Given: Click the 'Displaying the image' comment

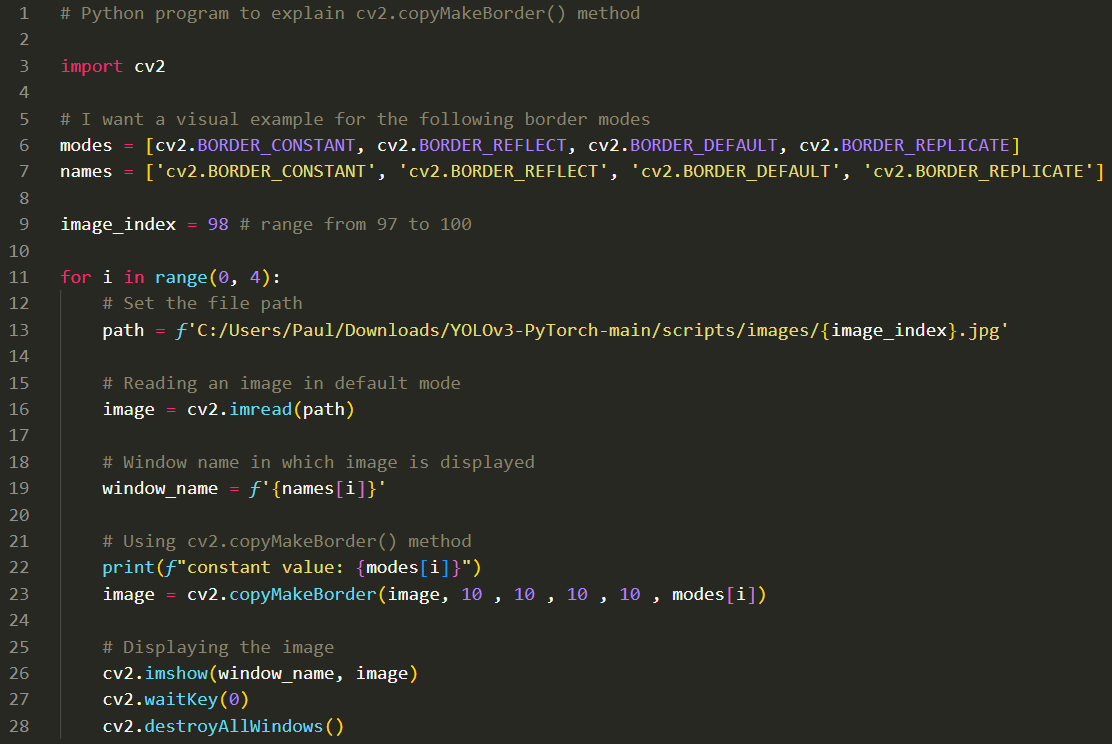Looking at the screenshot, I should (x=218, y=648).
